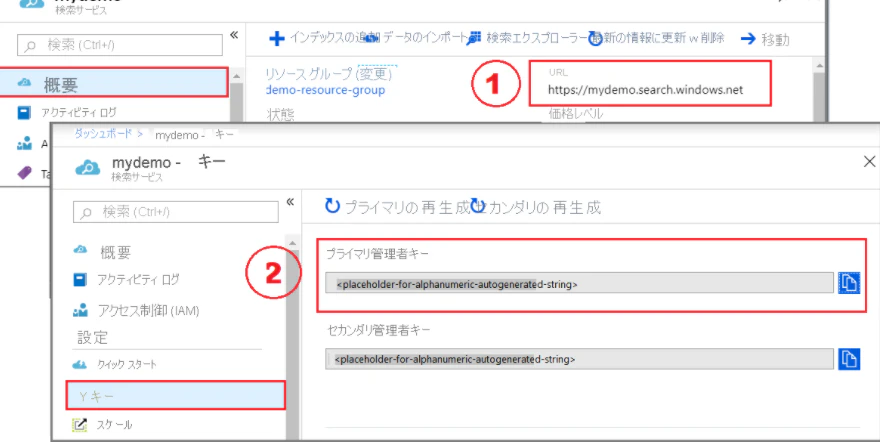Click 削除 in back window toolbar
This screenshot has width=880, height=442.
click(x=712, y=38)
